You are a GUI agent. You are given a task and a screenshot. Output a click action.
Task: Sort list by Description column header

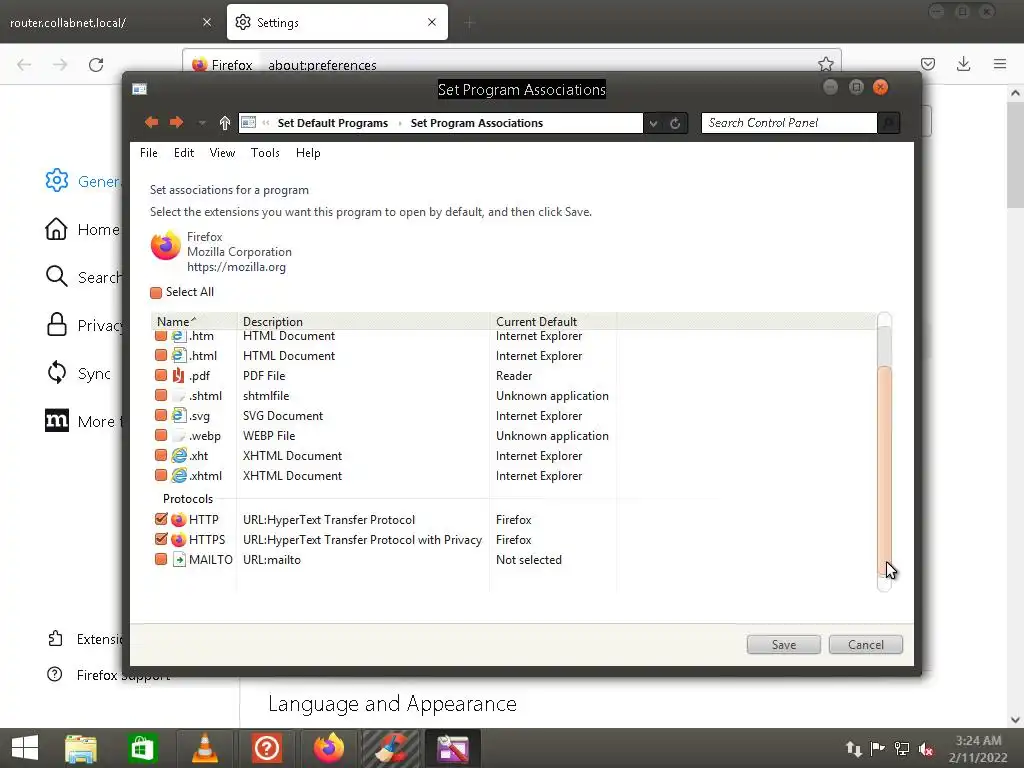[363, 321]
